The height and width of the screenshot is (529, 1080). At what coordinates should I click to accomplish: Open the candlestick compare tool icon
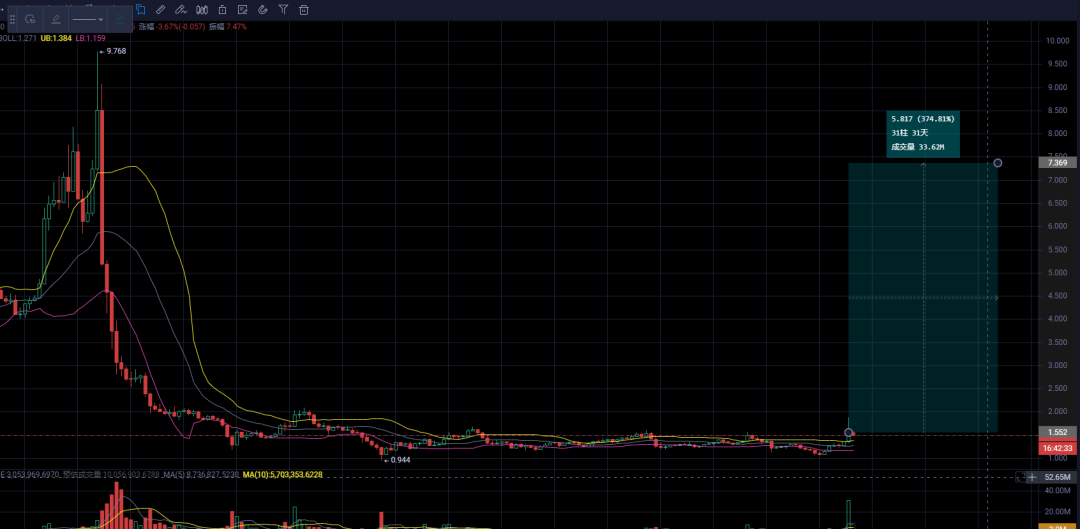tap(202, 10)
